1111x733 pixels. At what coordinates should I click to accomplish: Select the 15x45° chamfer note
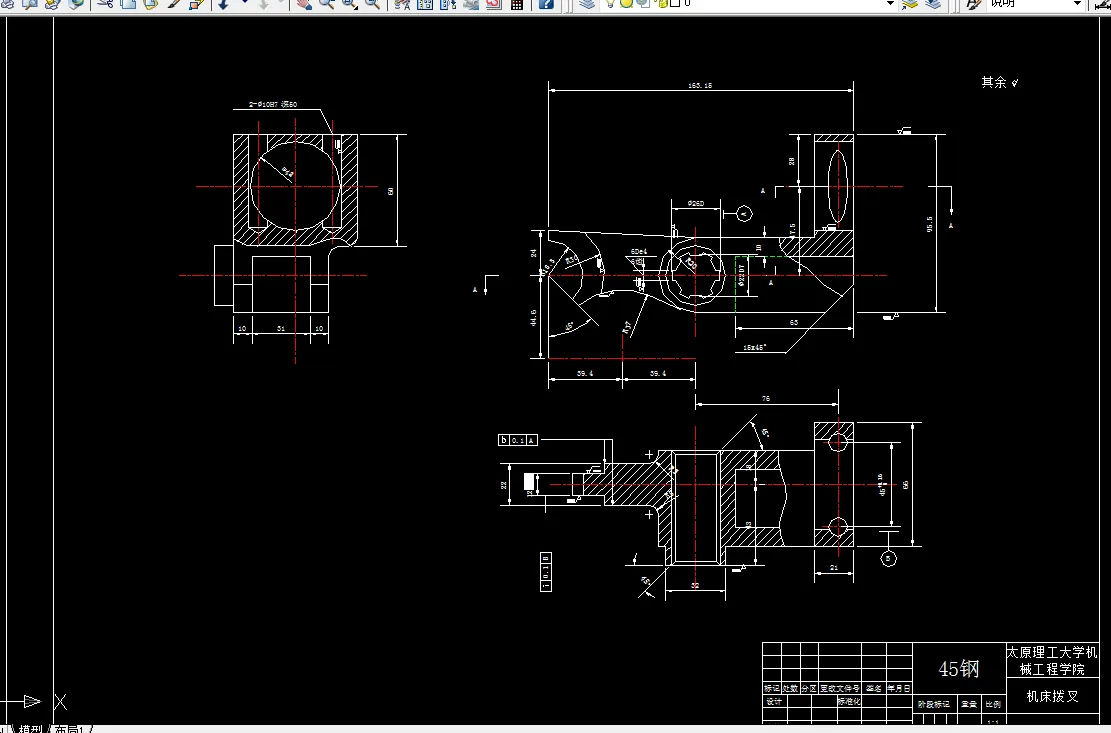pos(755,348)
